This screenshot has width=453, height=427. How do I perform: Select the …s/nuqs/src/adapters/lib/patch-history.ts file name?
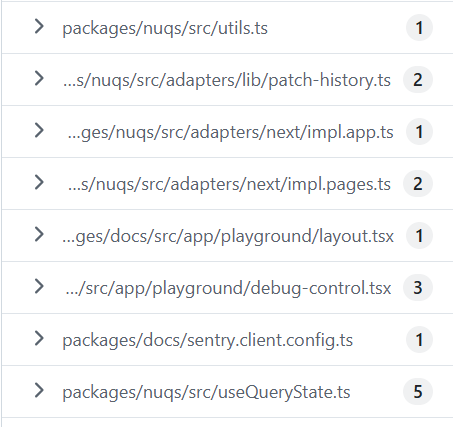227,80
